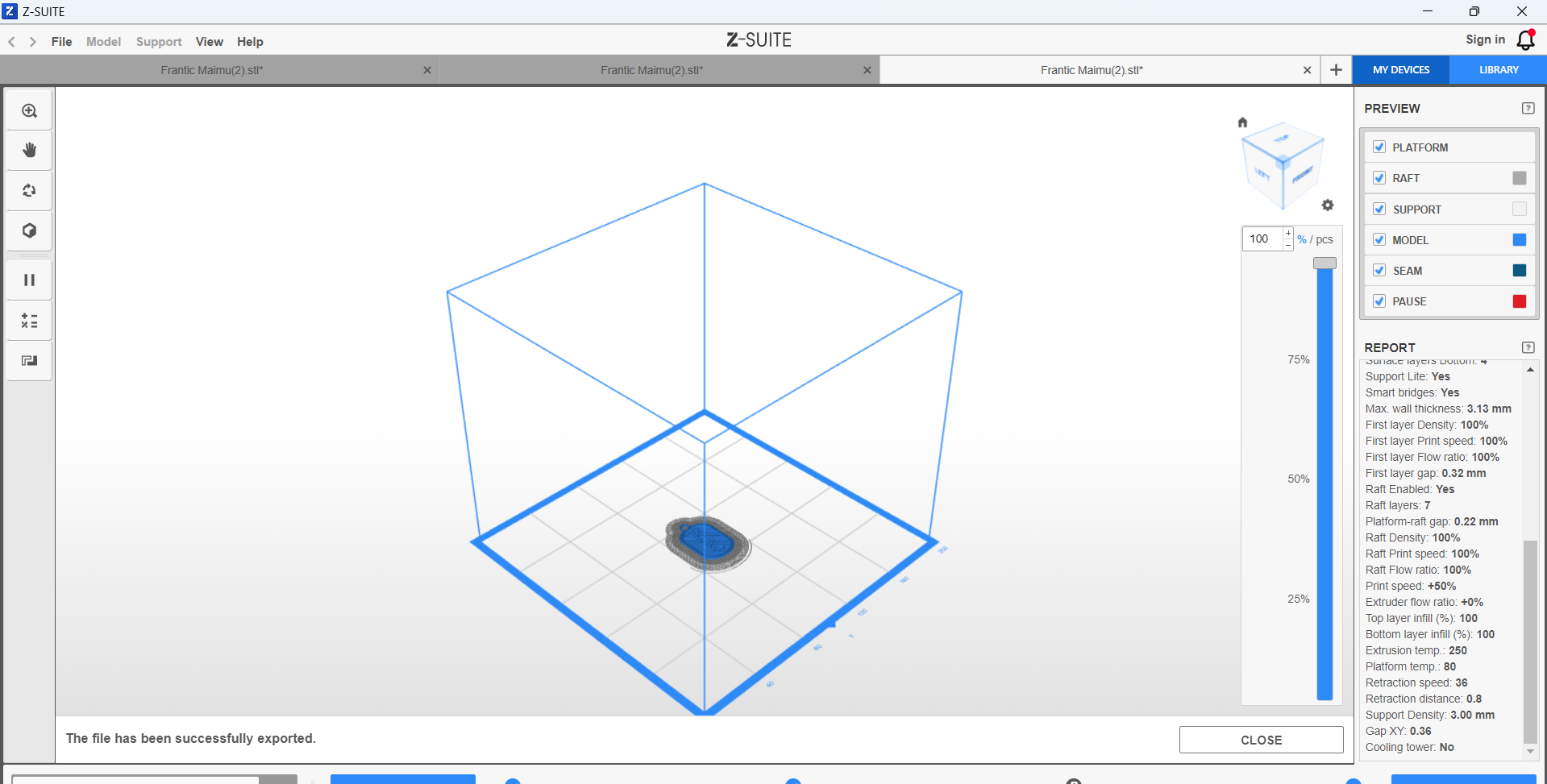This screenshot has width=1547, height=784.
Task: Click Sign in link
Action: (1485, 39)
